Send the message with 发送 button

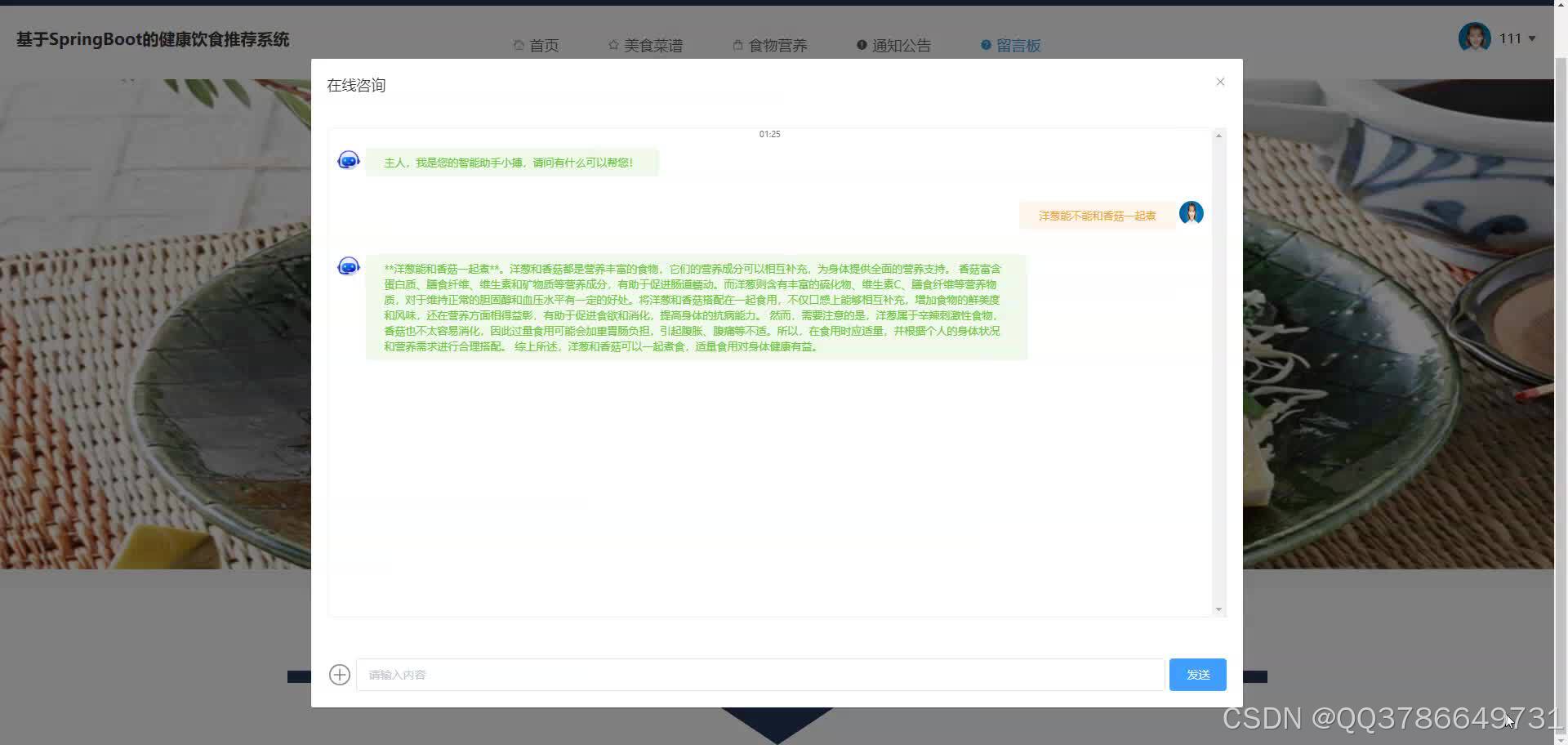[1197, 675]
